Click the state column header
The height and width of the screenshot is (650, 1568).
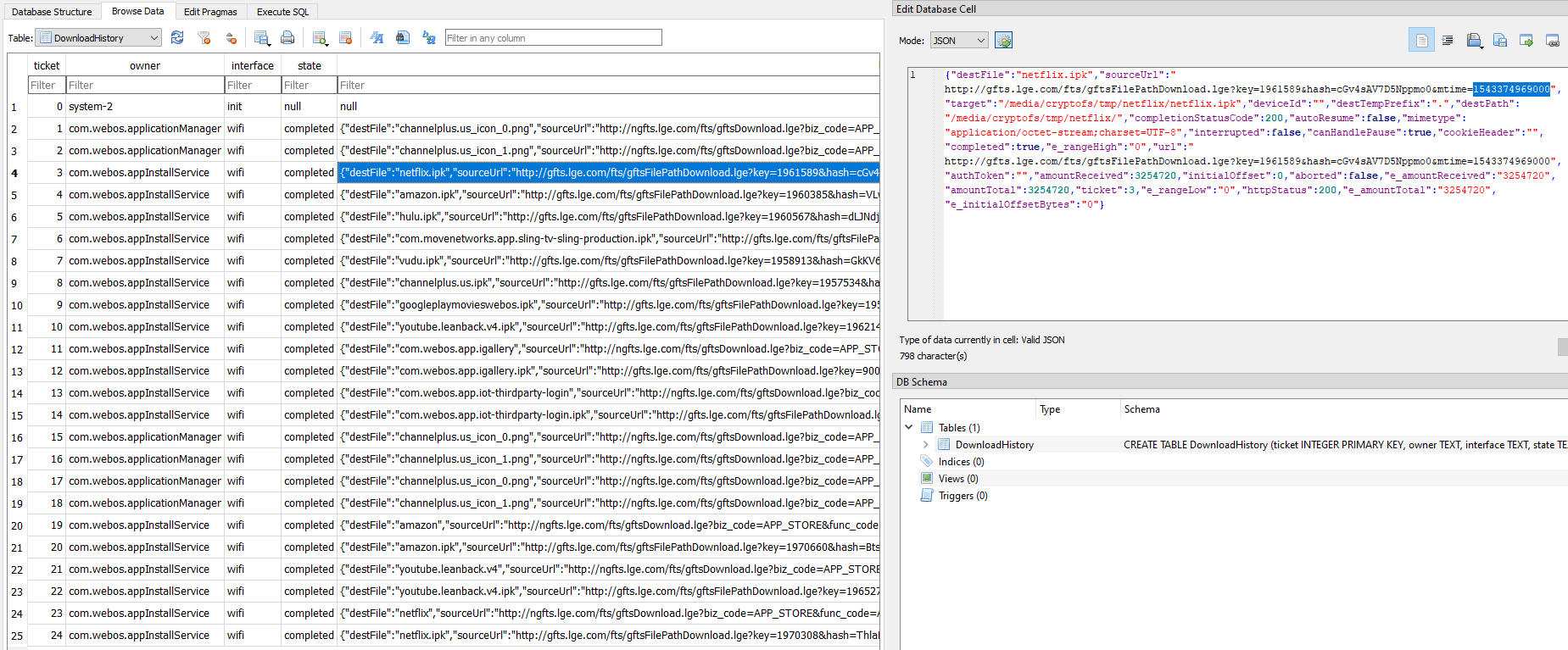point(309,66)
